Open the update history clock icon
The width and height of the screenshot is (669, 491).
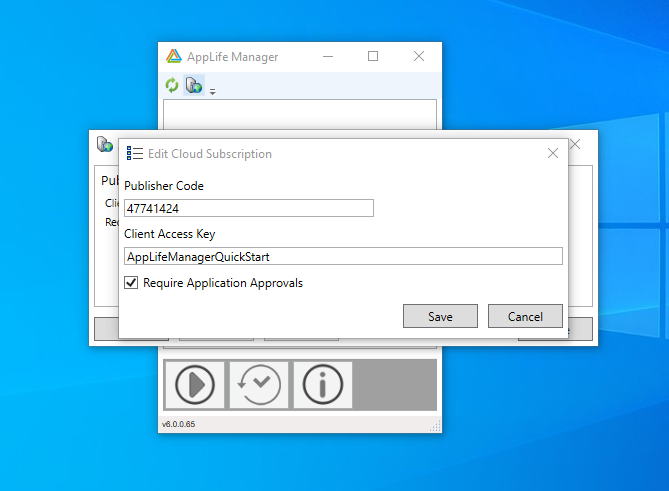(259, 385)
